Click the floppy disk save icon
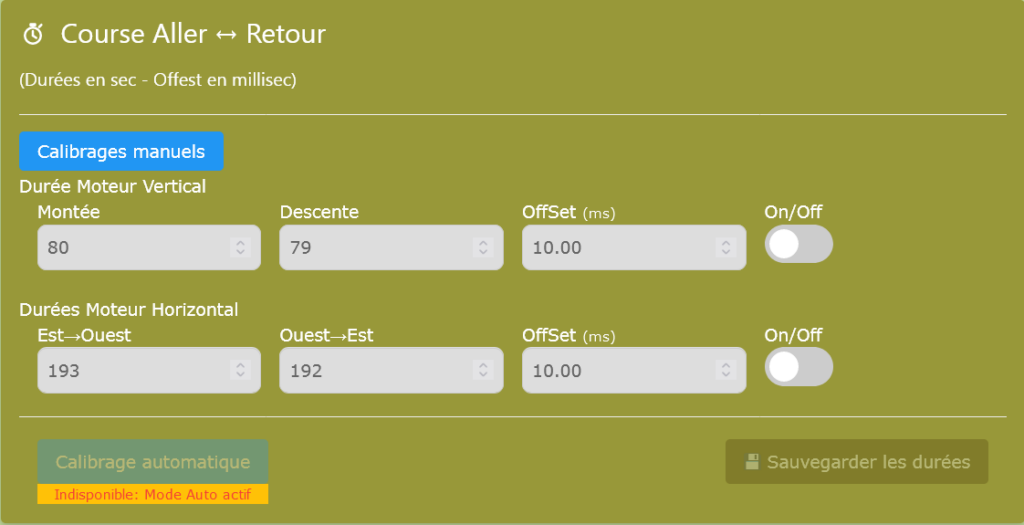Image resolution: width=1024 pixels, height=525 pixels. tap(753, 462)
